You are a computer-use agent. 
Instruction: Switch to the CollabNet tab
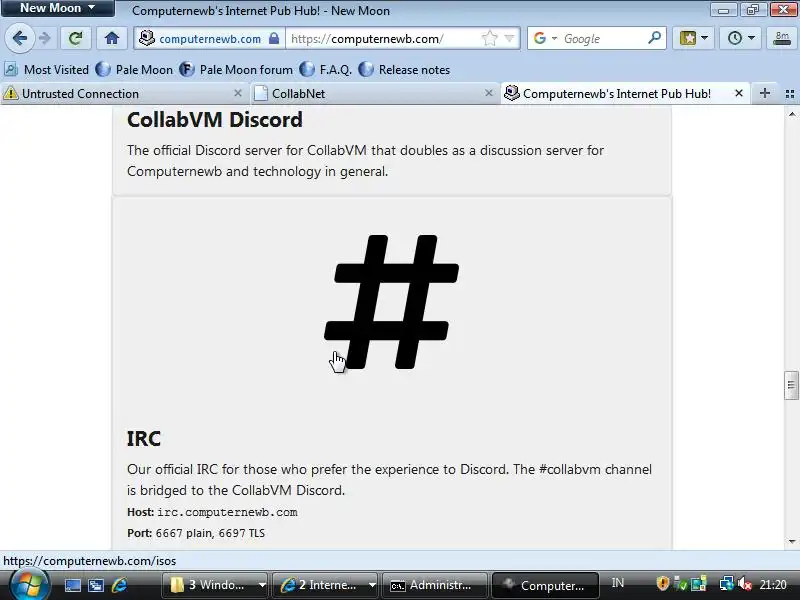click(367, 93)
